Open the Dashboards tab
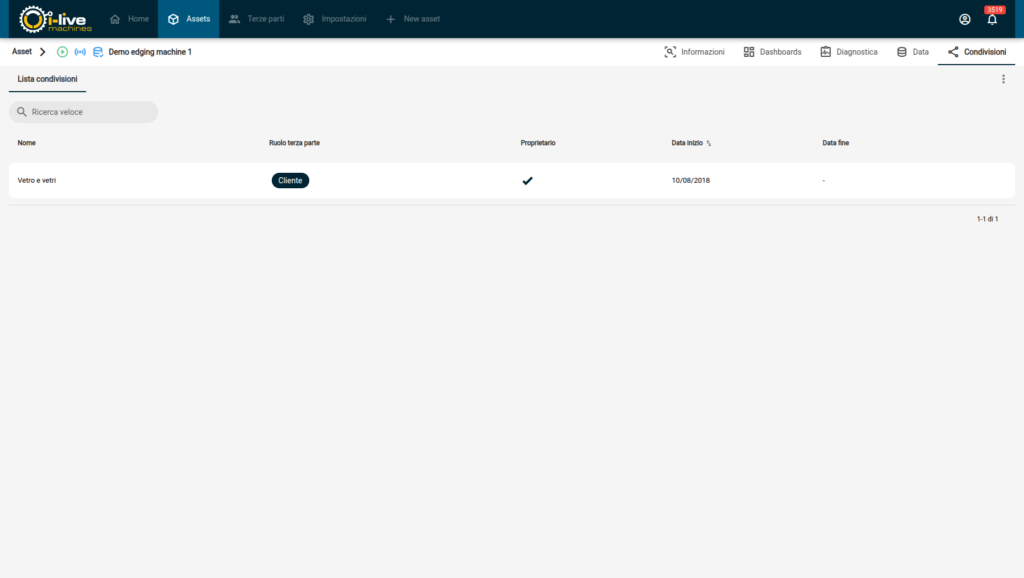Image resolution: width=1024 pixels, height=578 pixels. click(772, 52)
